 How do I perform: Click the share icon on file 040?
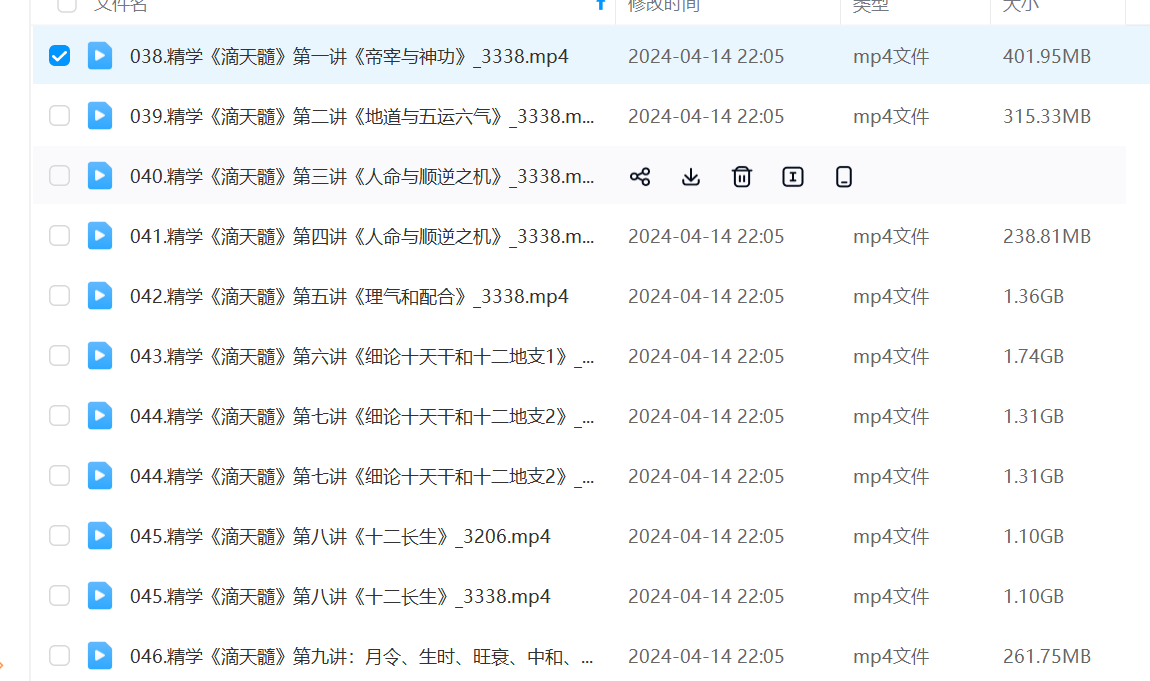(640, 177)
